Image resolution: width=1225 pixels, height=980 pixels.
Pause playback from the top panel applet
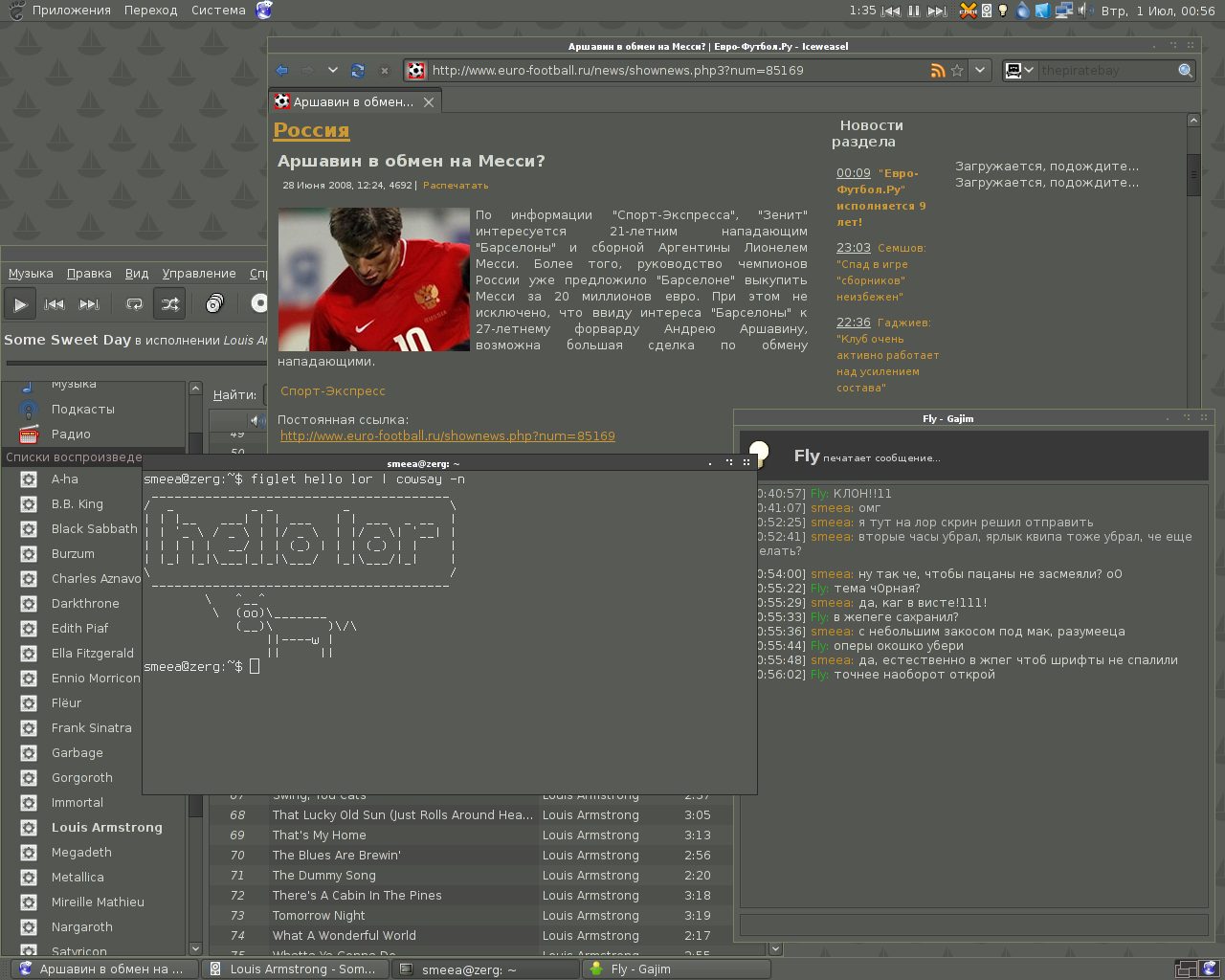[x=914, y=11]
